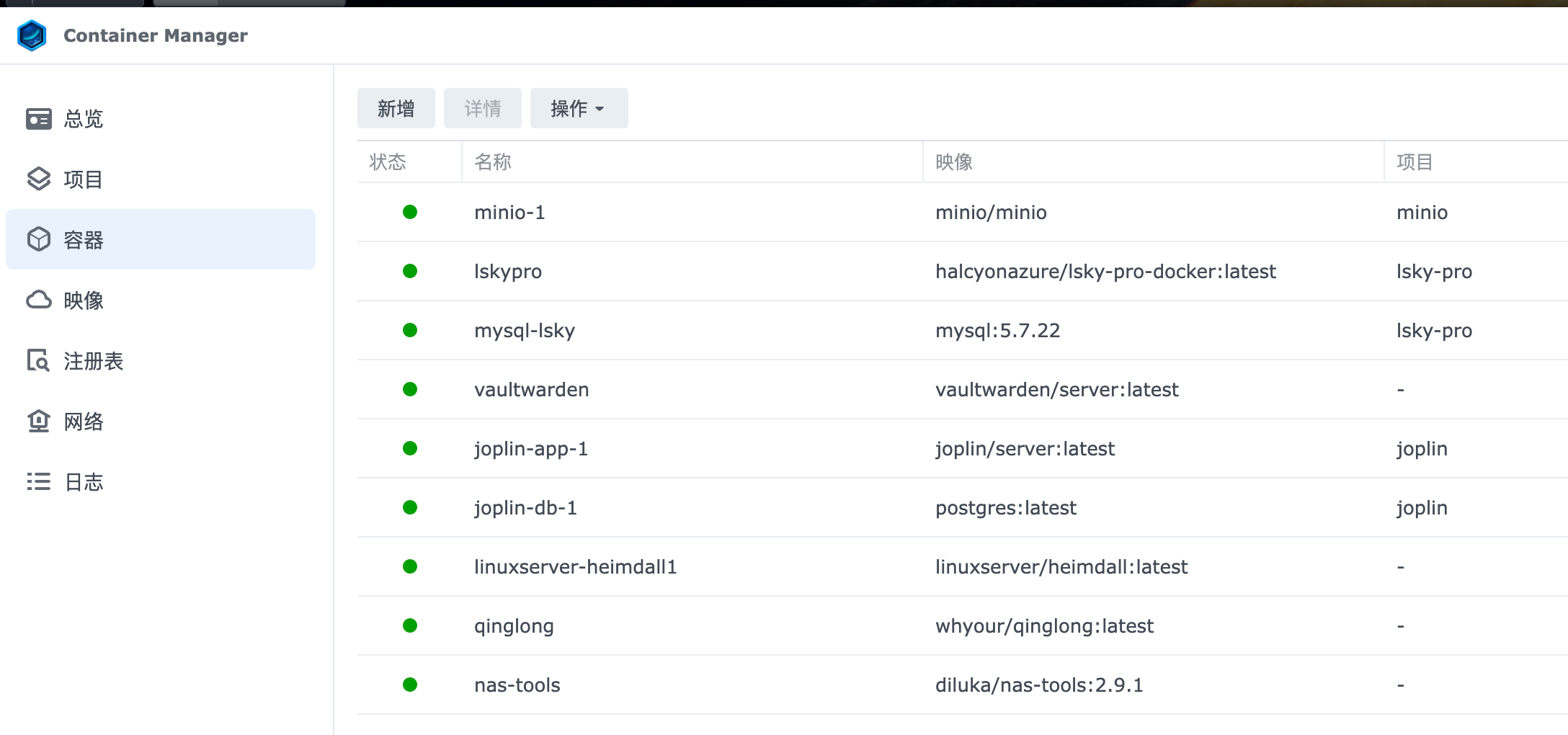Viewport: 1568px width, 735px height.
Task: Click the diluka/nas-tools:2.9.1 image cell
Action: [x=1040, y=685]
